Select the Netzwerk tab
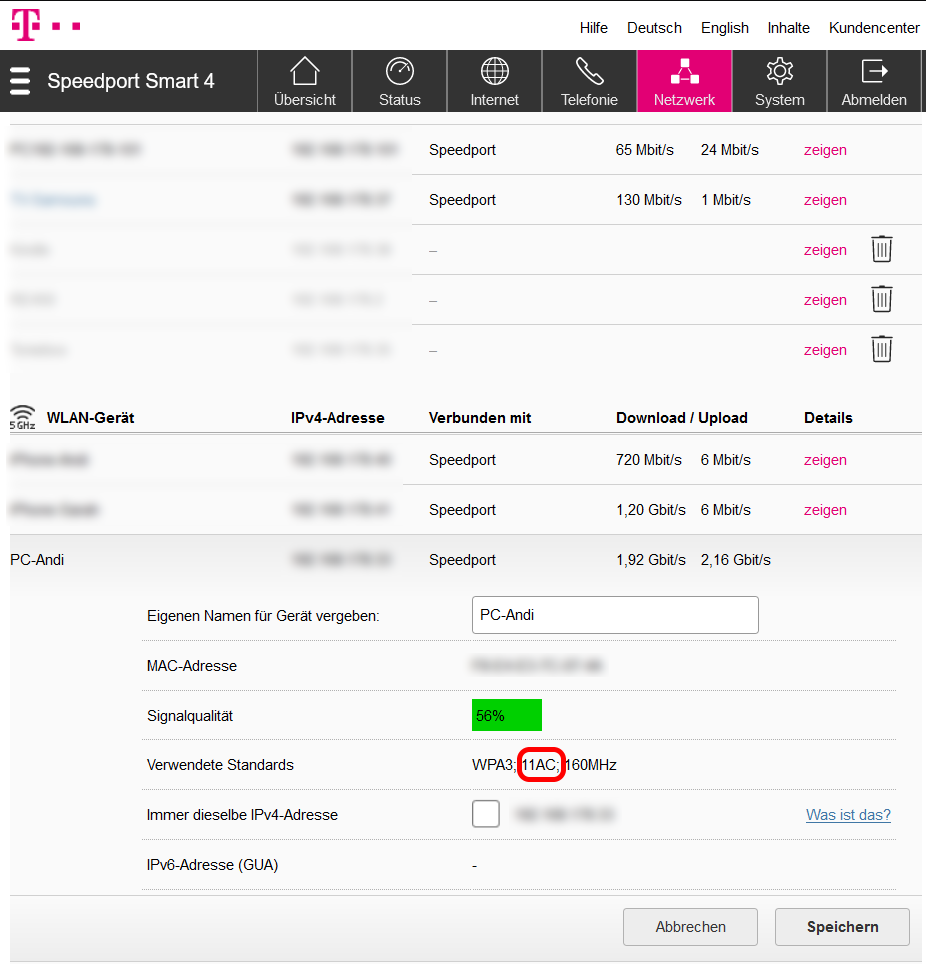926x964 pixels. (684, 81)
